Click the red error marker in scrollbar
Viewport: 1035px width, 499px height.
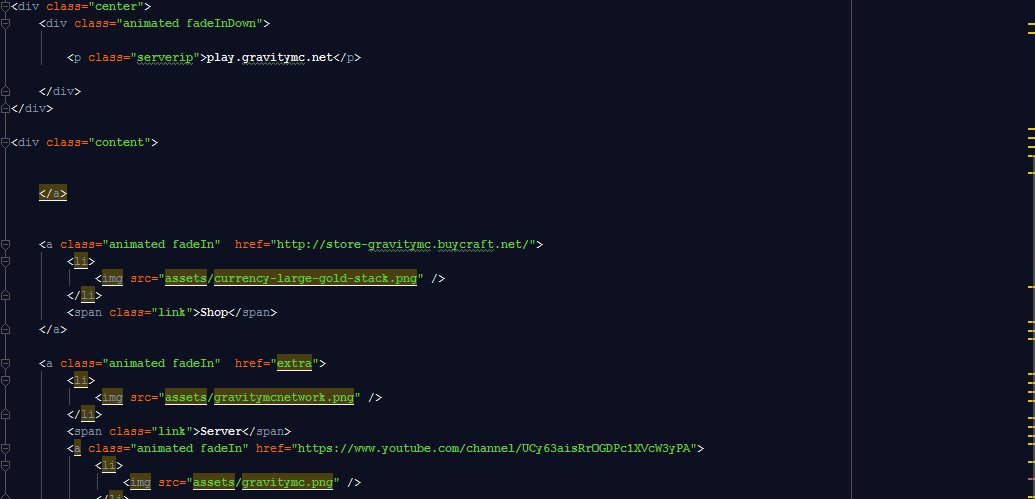pyautogui.click(x=1031, y=478)
